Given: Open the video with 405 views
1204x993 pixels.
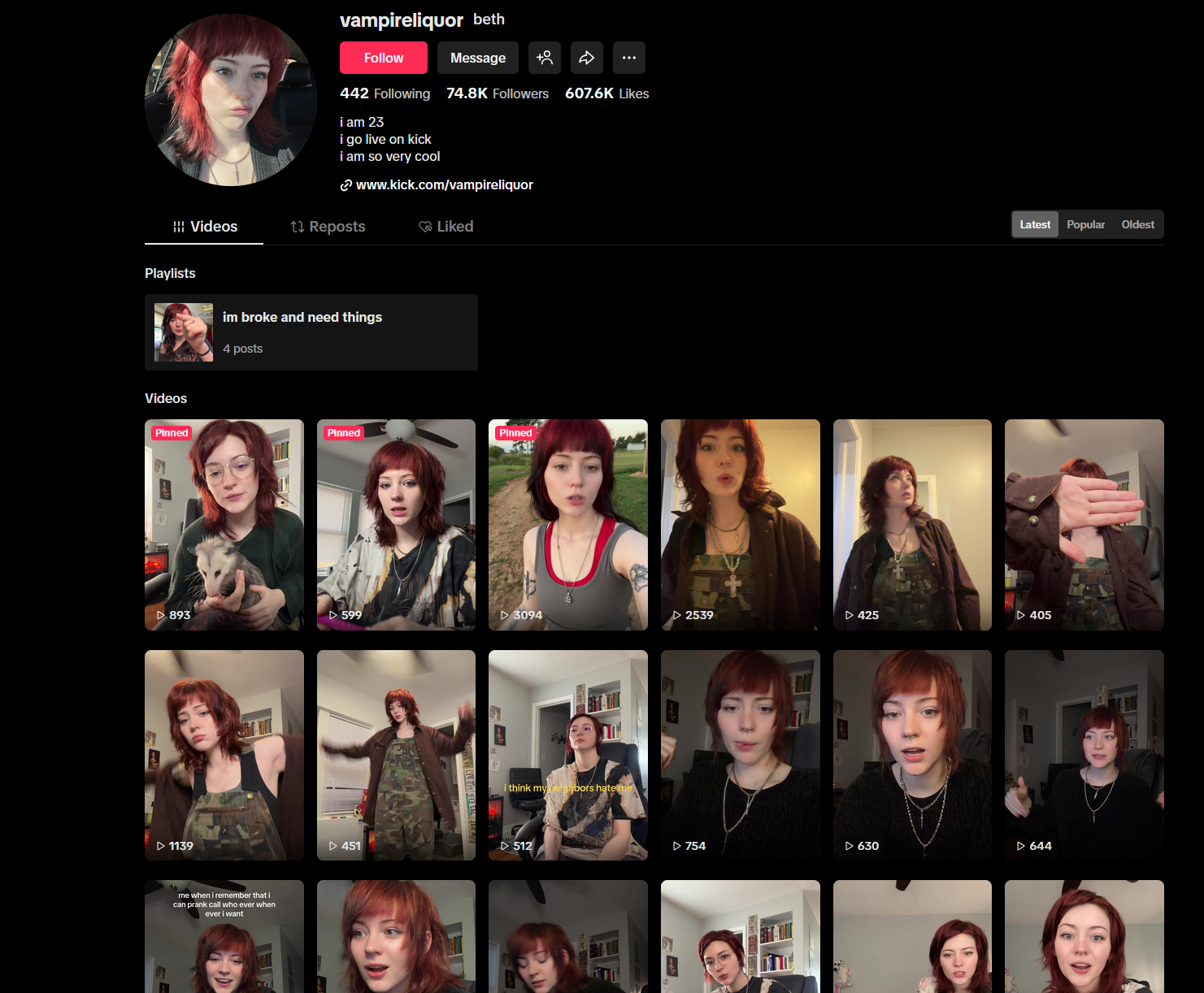Looking at the screenshot, I should (x=1084, y=525).
